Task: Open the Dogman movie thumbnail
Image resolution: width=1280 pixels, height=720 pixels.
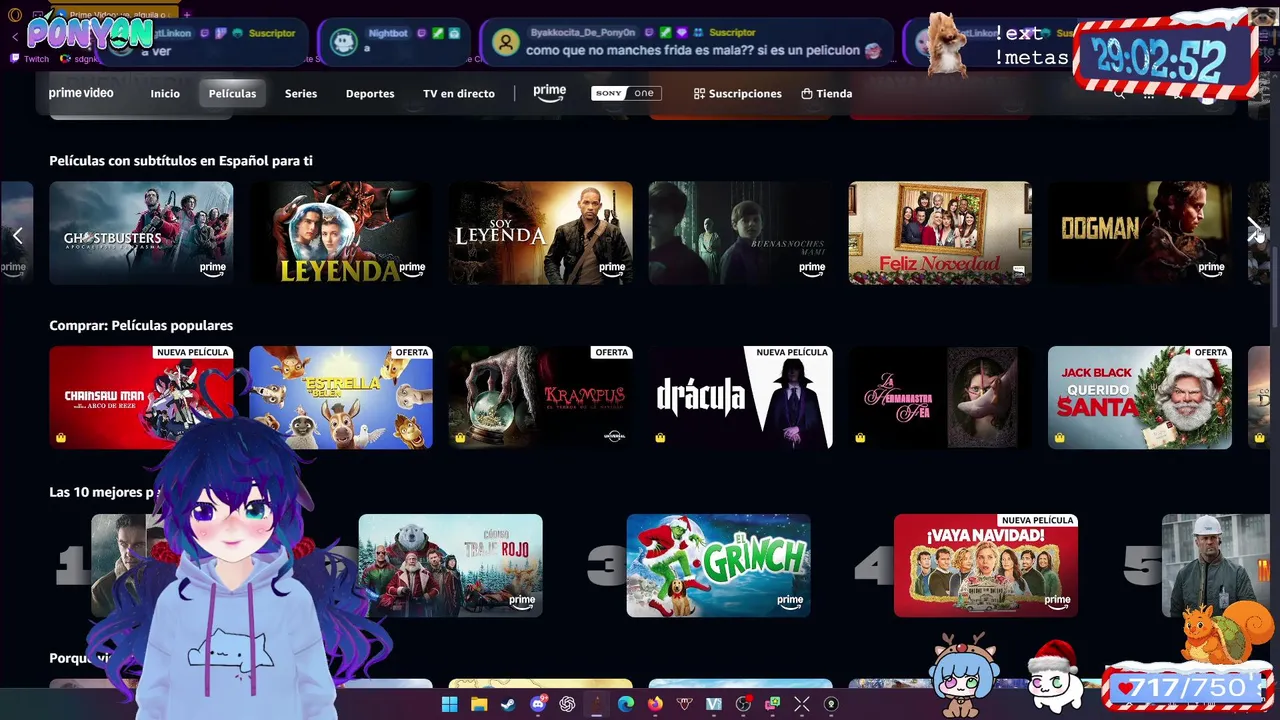Action: (1140, 233)
